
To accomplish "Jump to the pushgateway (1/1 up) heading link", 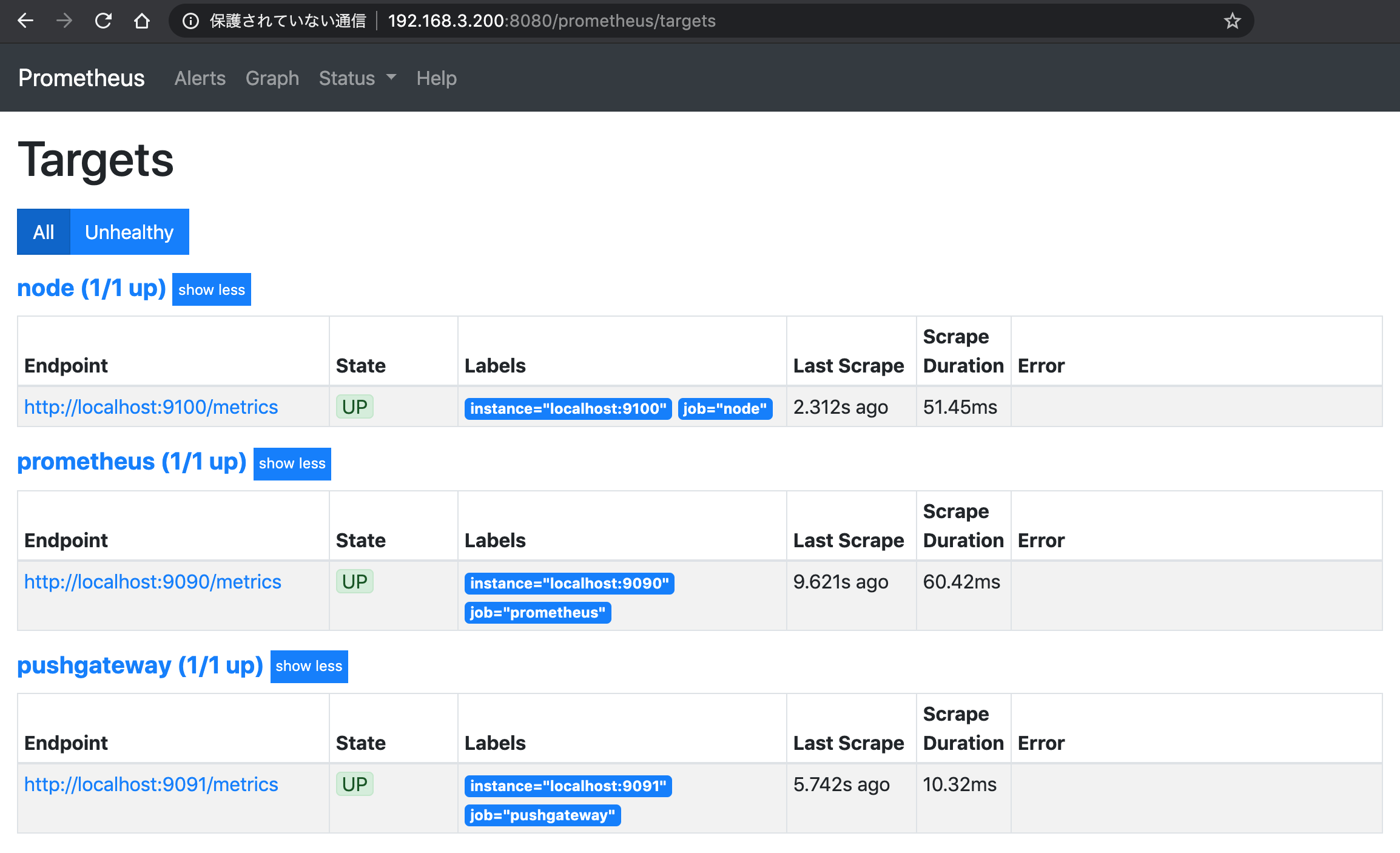I will [x=140, y=666].
